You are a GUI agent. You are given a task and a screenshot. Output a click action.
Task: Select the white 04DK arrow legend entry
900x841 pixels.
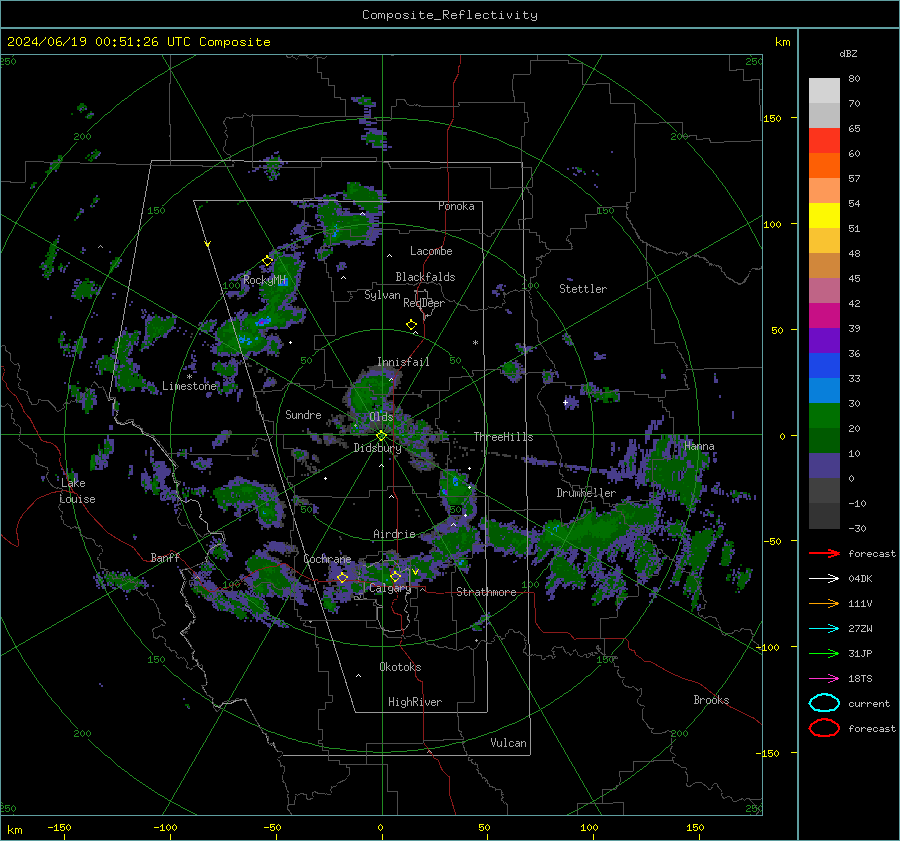824,579
